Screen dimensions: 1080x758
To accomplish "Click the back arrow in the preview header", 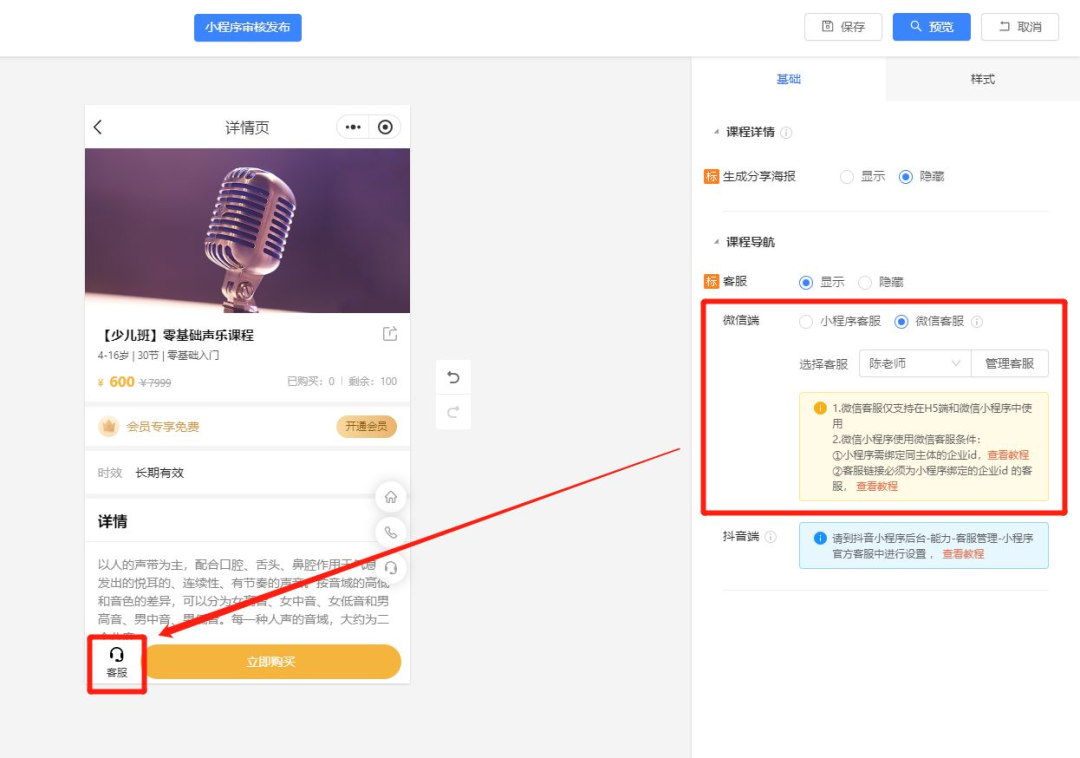I will coord(97,127).
